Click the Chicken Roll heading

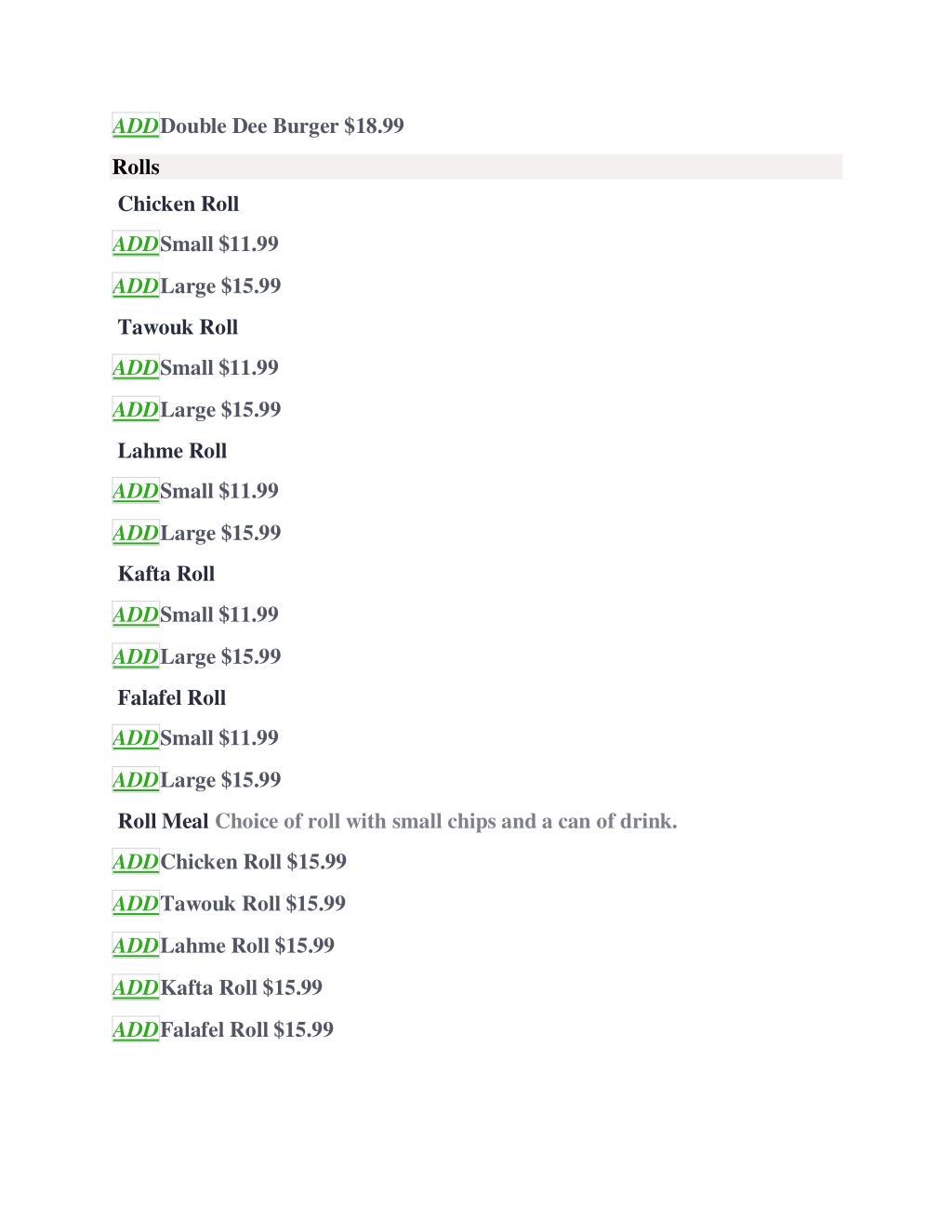coord(178,204)
